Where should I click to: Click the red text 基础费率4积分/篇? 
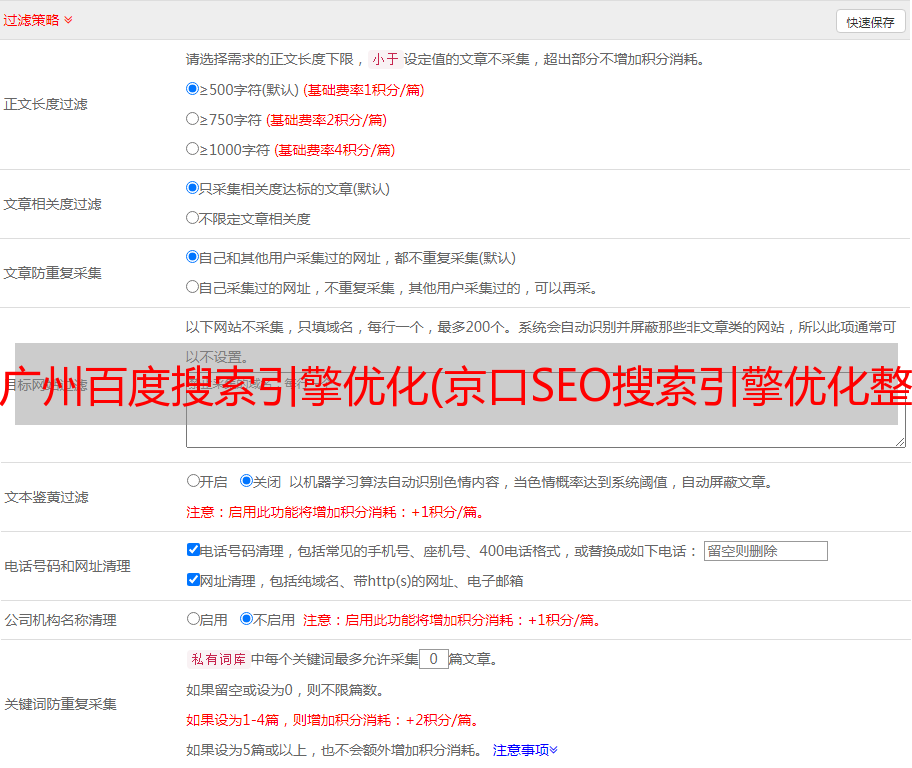tap(334, 150)
